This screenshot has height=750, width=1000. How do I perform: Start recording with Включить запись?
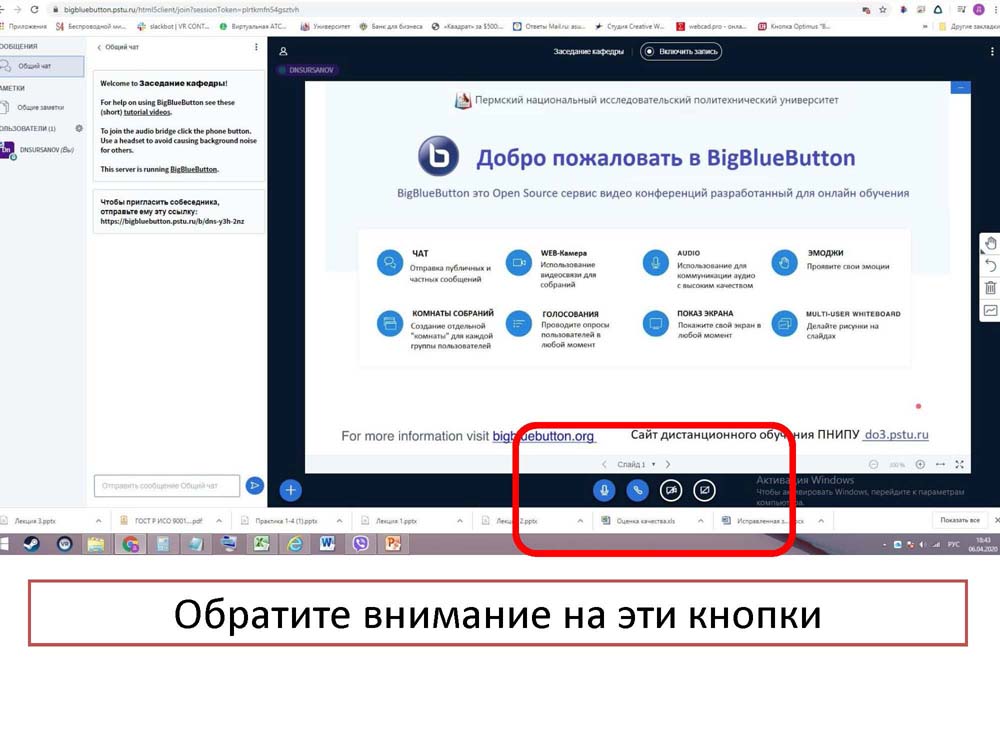point(681,52)
